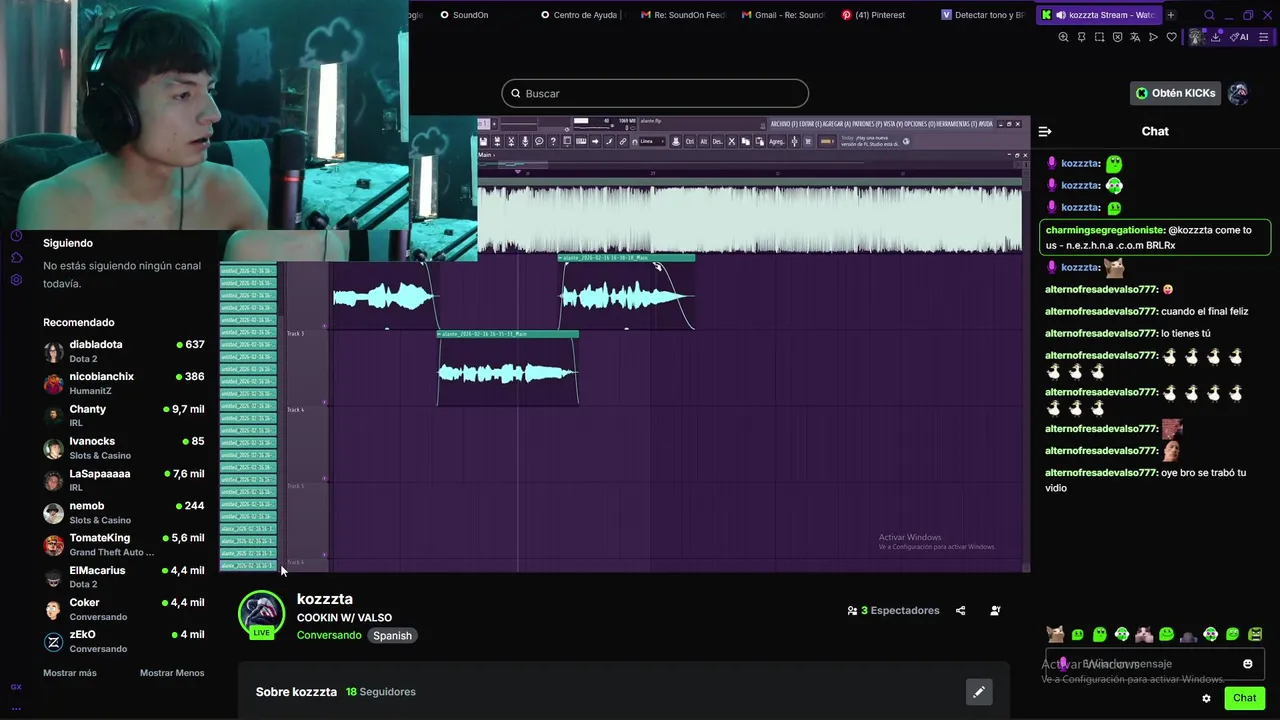The width and height of the screenshot is (1280, 720).
Task: Click the shopping cart icon in FL Studio toolbar
Action: [x=808, y=142]
